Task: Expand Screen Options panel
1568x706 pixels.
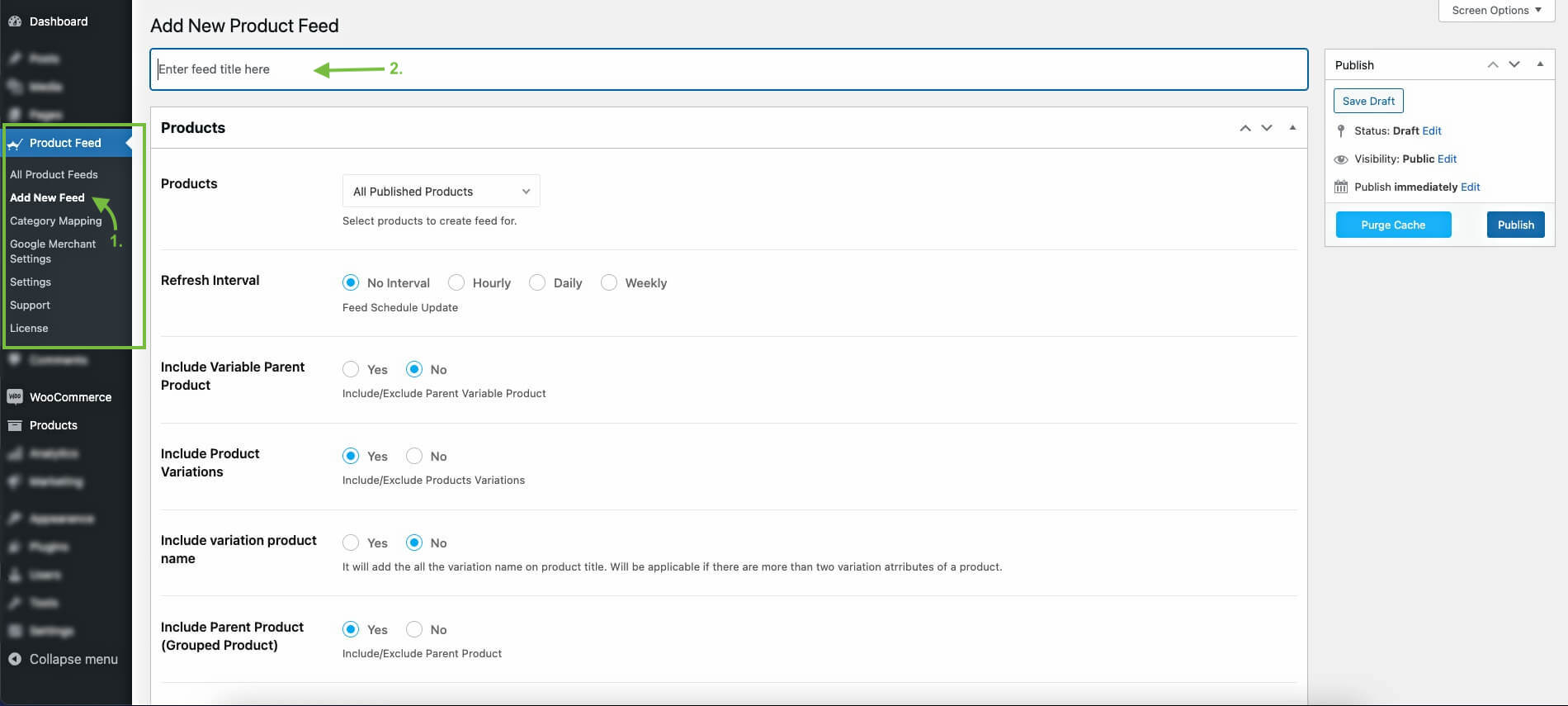Action: [x=1495, y=11]
